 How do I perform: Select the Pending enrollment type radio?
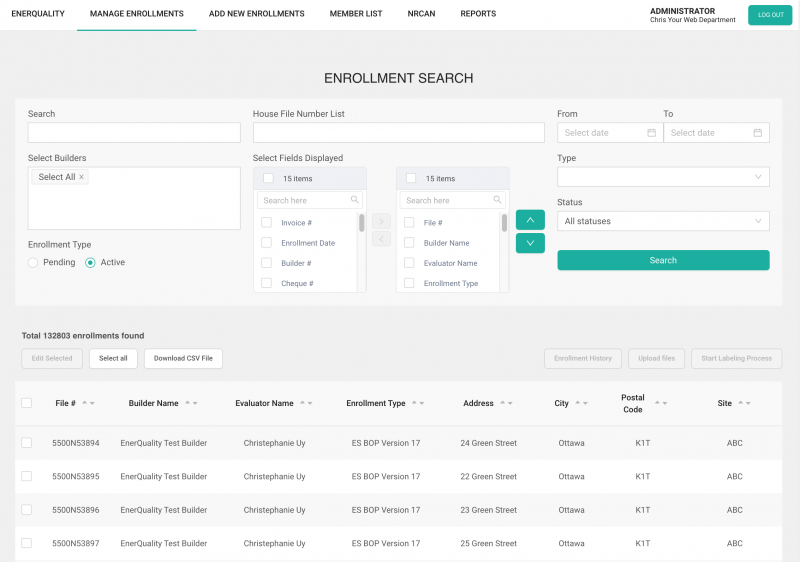coord(33,263)
